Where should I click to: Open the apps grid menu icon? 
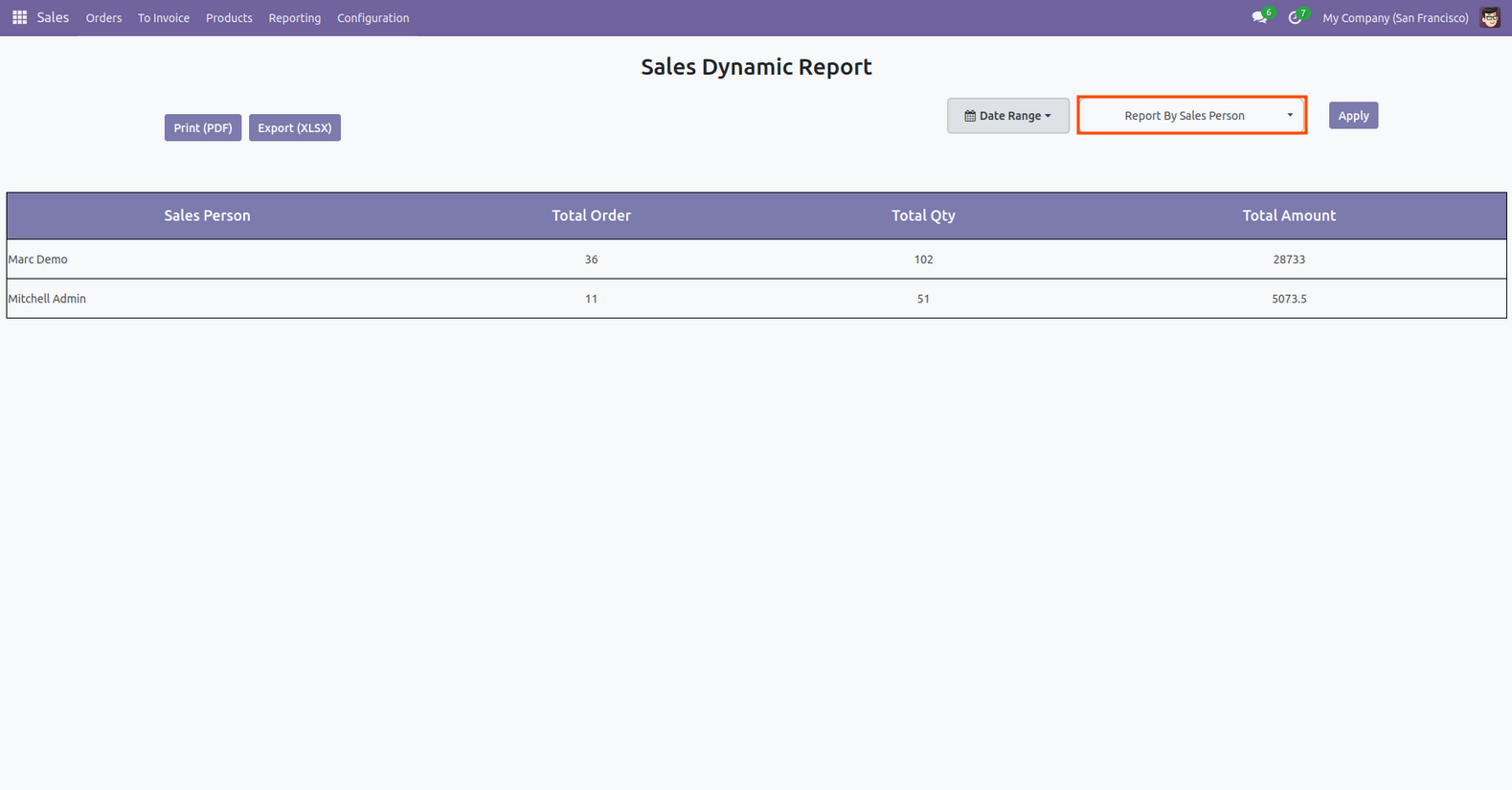[19, 18]
